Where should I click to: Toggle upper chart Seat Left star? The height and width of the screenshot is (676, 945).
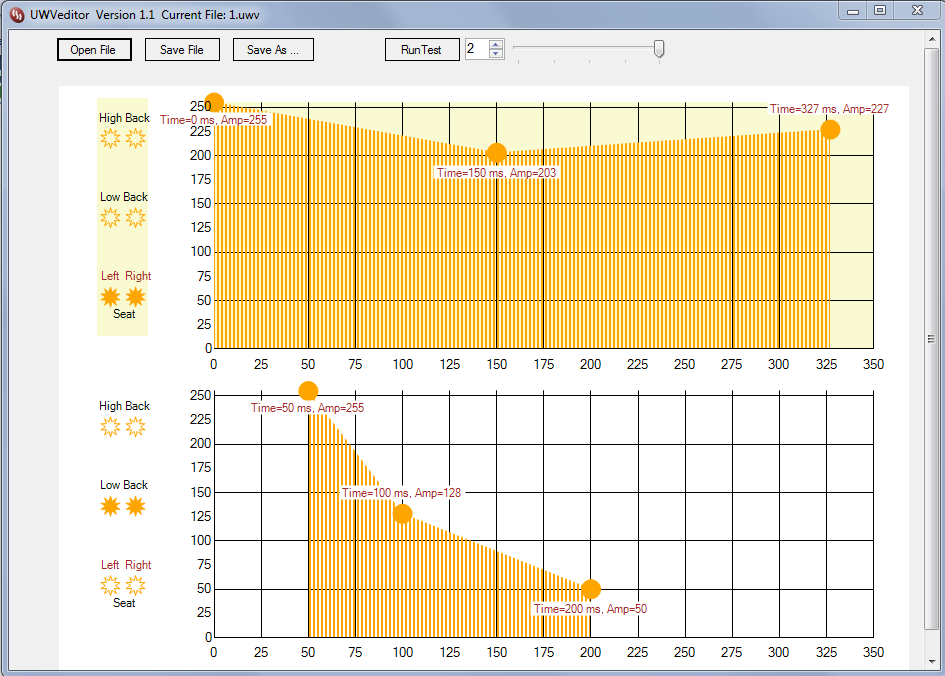click(110, 297)
